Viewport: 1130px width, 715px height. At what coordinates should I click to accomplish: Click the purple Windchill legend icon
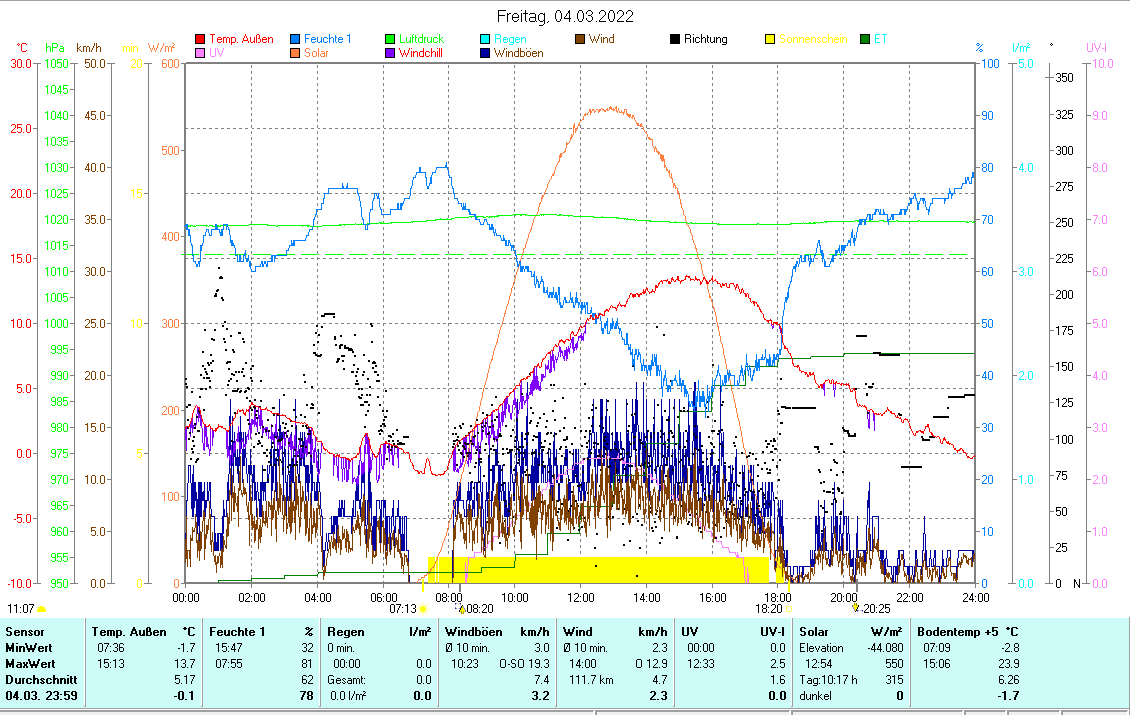[x=391, y=53]
